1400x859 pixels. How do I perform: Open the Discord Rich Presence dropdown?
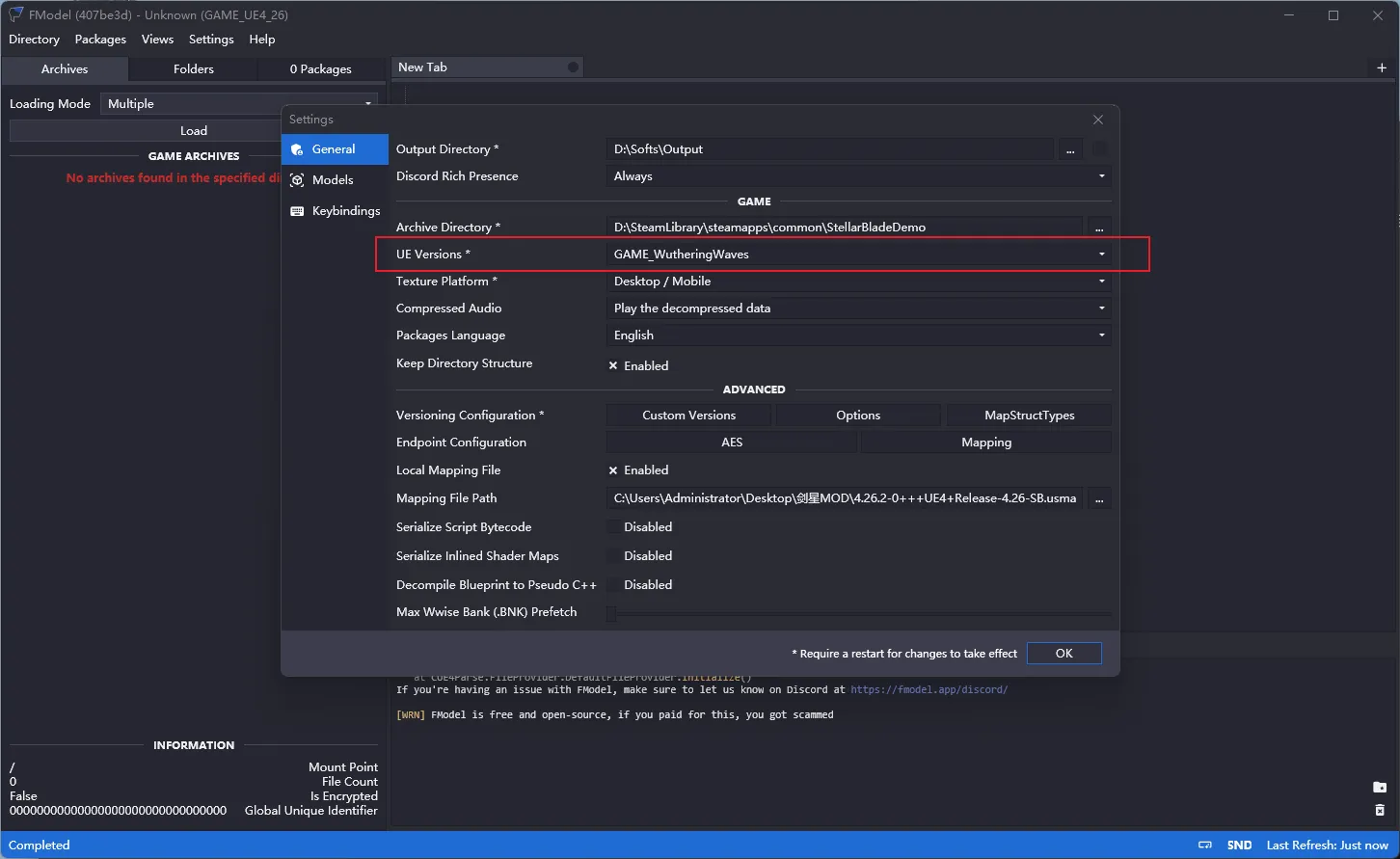(858, 176)
